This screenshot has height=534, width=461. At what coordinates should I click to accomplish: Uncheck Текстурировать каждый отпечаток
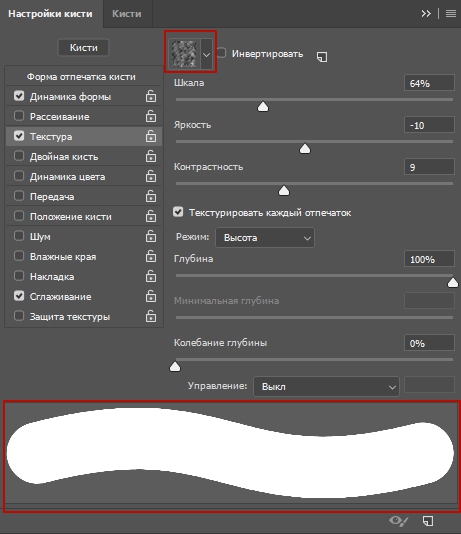[x=178, y=212]
